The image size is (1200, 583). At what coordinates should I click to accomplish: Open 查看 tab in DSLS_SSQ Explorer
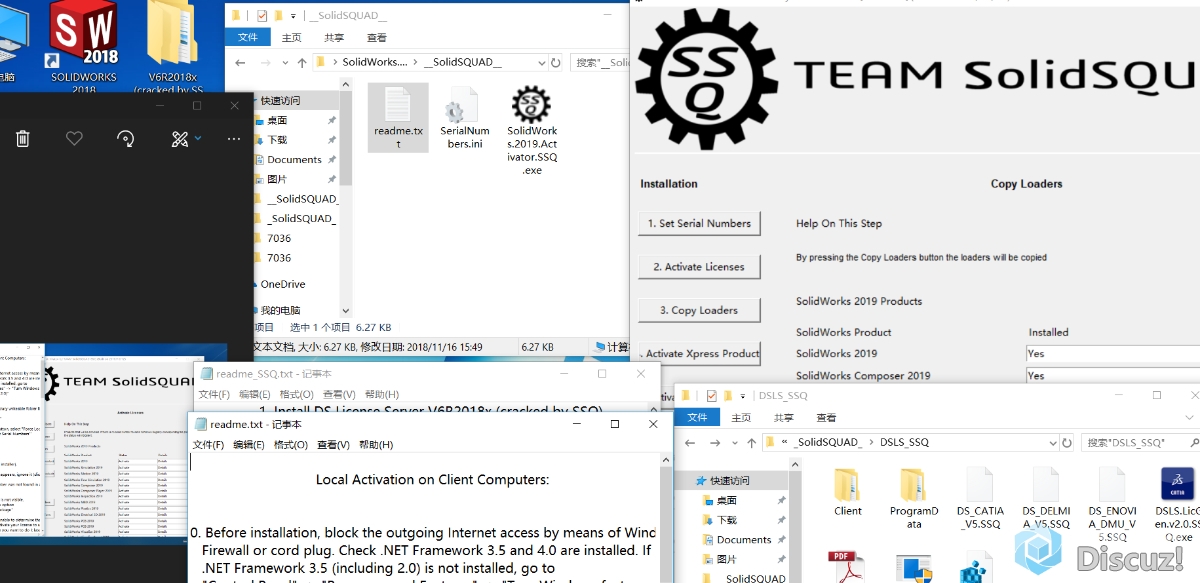pos(826,417)
